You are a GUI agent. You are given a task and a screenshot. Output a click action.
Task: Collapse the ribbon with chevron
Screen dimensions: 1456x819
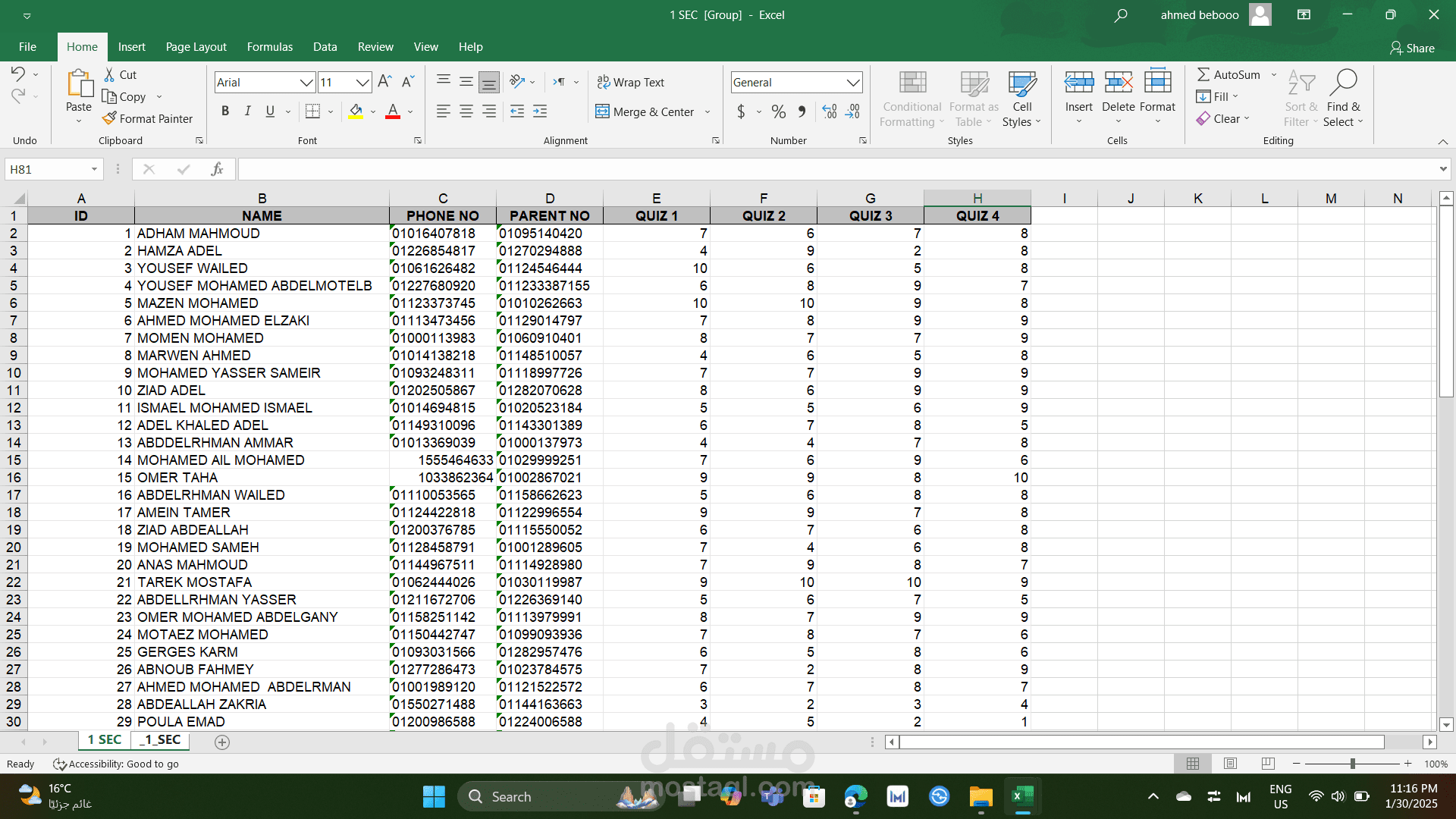coord(1442,142)
